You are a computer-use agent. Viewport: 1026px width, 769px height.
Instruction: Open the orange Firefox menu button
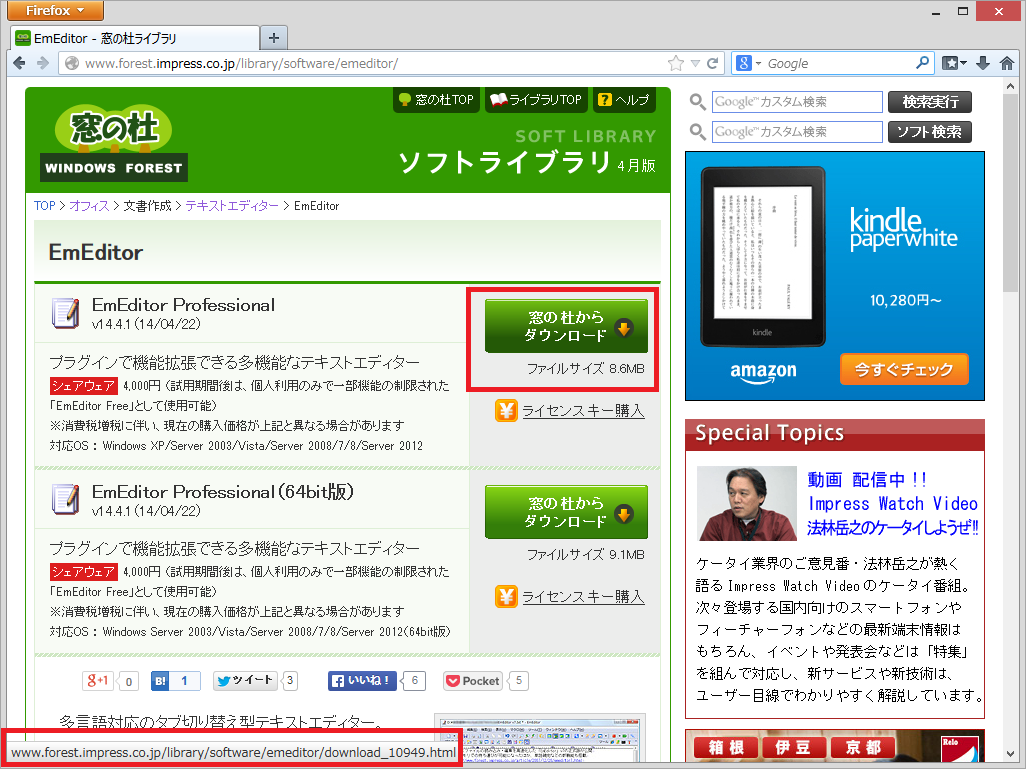point(54,11)
